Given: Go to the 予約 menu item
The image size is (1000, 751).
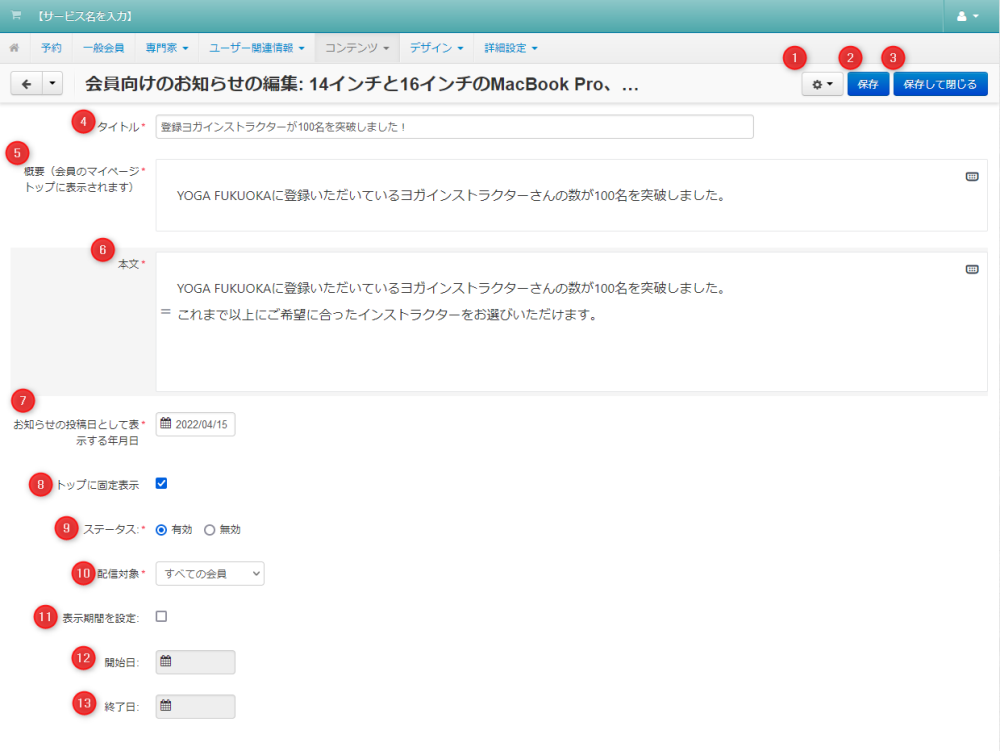Looking at the screenshot, I should click(x=51, y=48).
